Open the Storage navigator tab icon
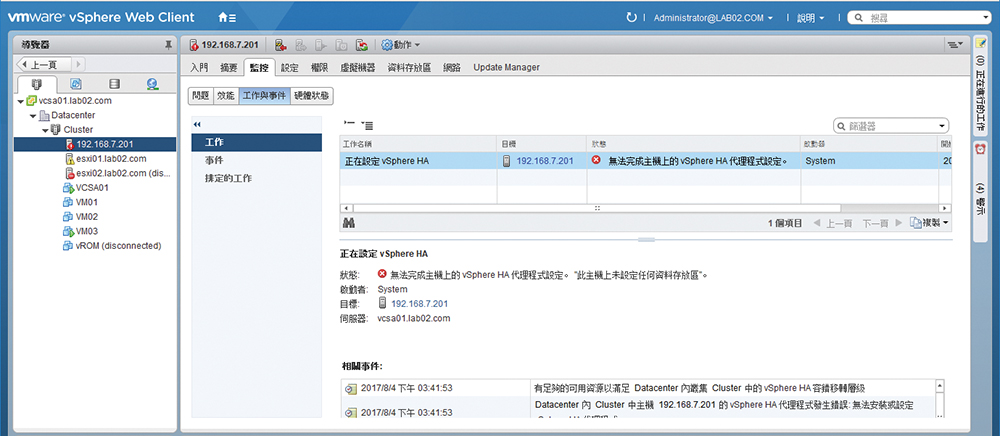Screen dimensions: 1000x436 click(x=114, y=84)
